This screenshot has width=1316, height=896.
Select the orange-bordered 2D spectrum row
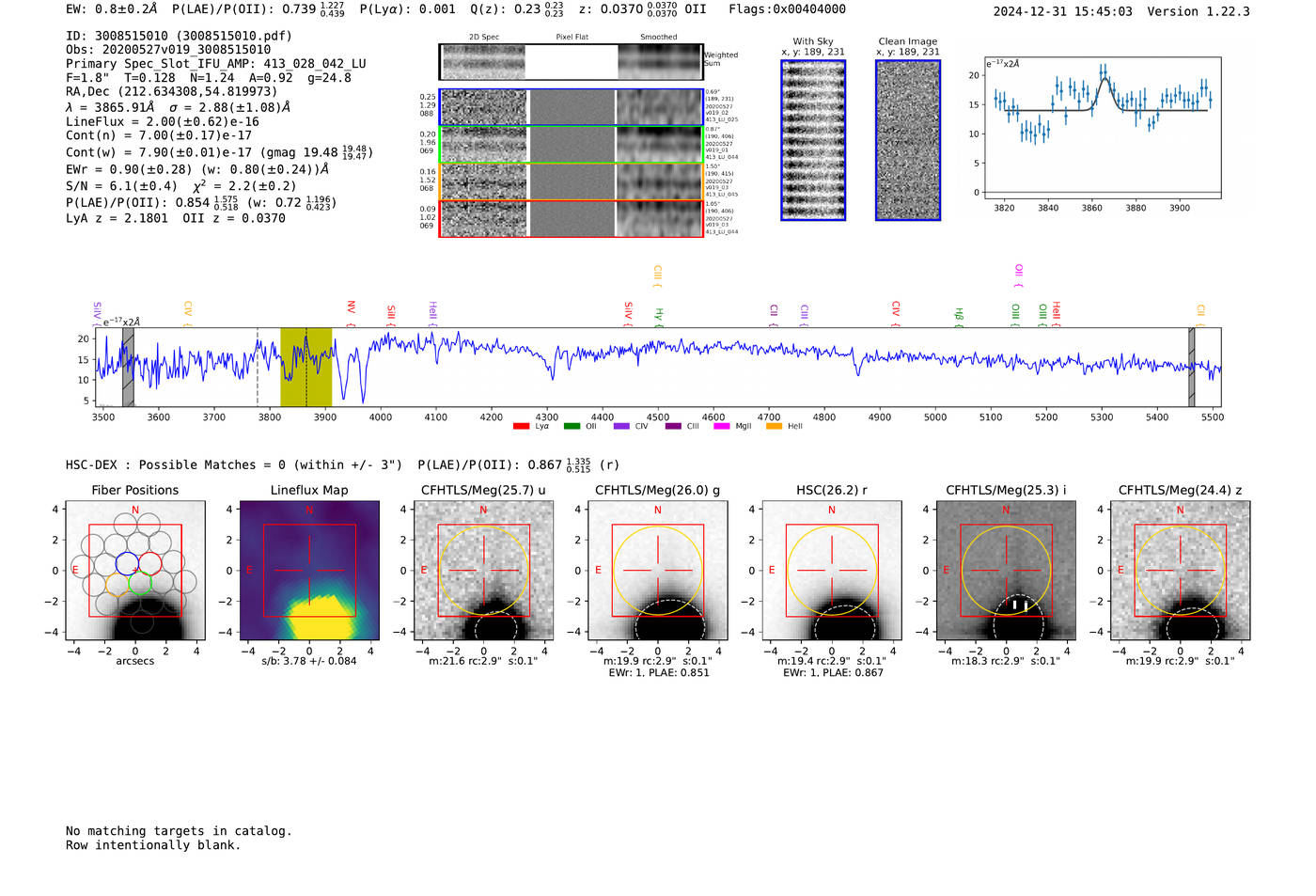572,181
